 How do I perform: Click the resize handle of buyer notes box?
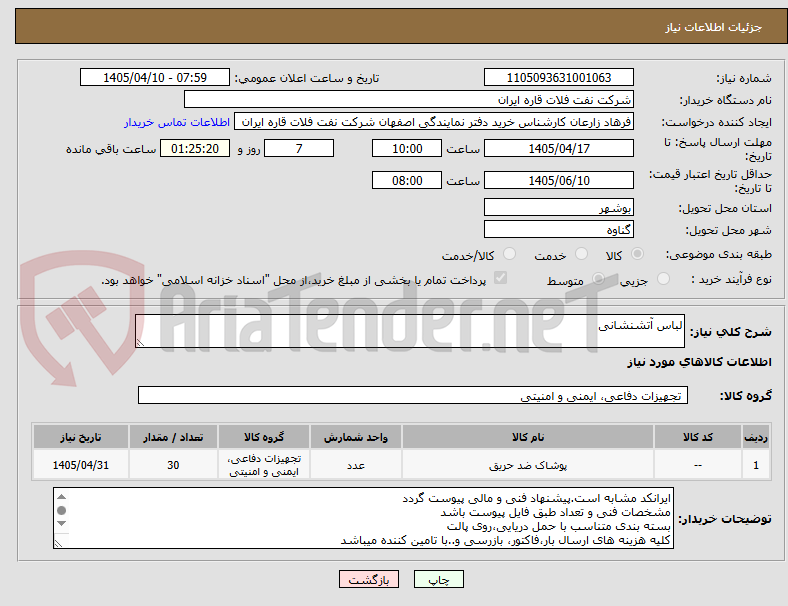coord(58,543)
